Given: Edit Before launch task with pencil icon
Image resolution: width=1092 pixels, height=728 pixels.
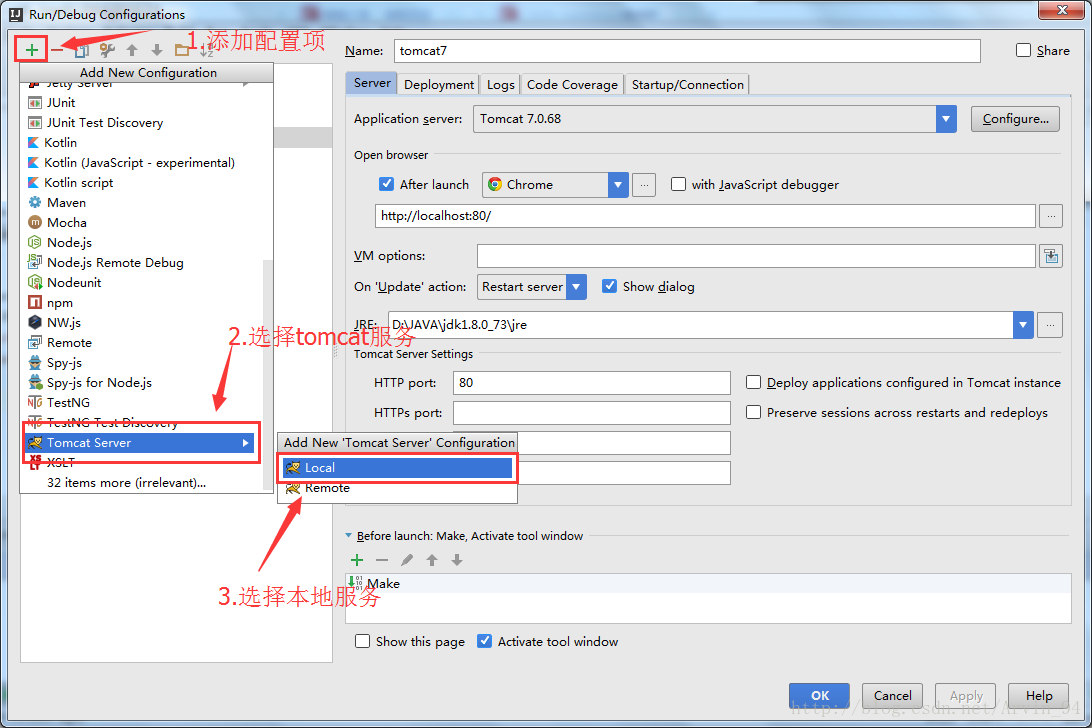Looking at the screenshot, I should point(407,560).
